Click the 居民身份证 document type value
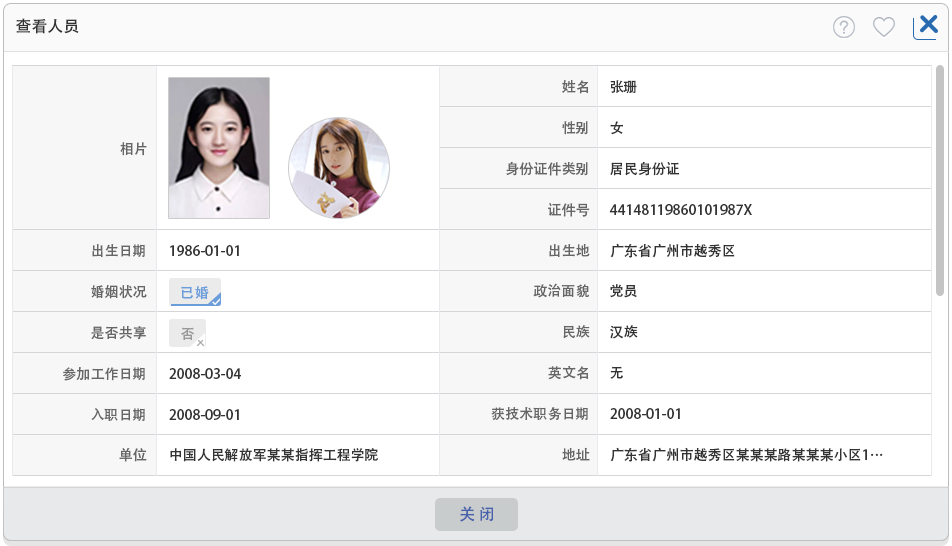The height and width of the screenshot is (546, 952). click(644, 169)
